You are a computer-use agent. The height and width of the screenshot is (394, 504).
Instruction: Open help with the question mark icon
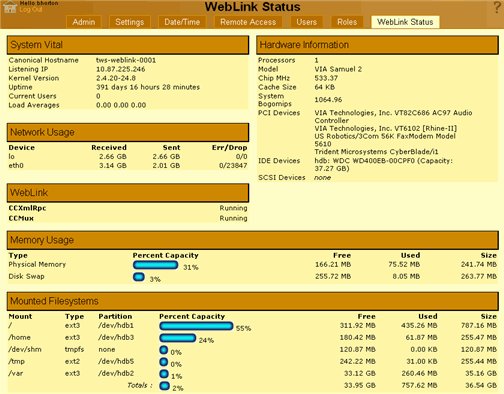(x=497, y=8)
